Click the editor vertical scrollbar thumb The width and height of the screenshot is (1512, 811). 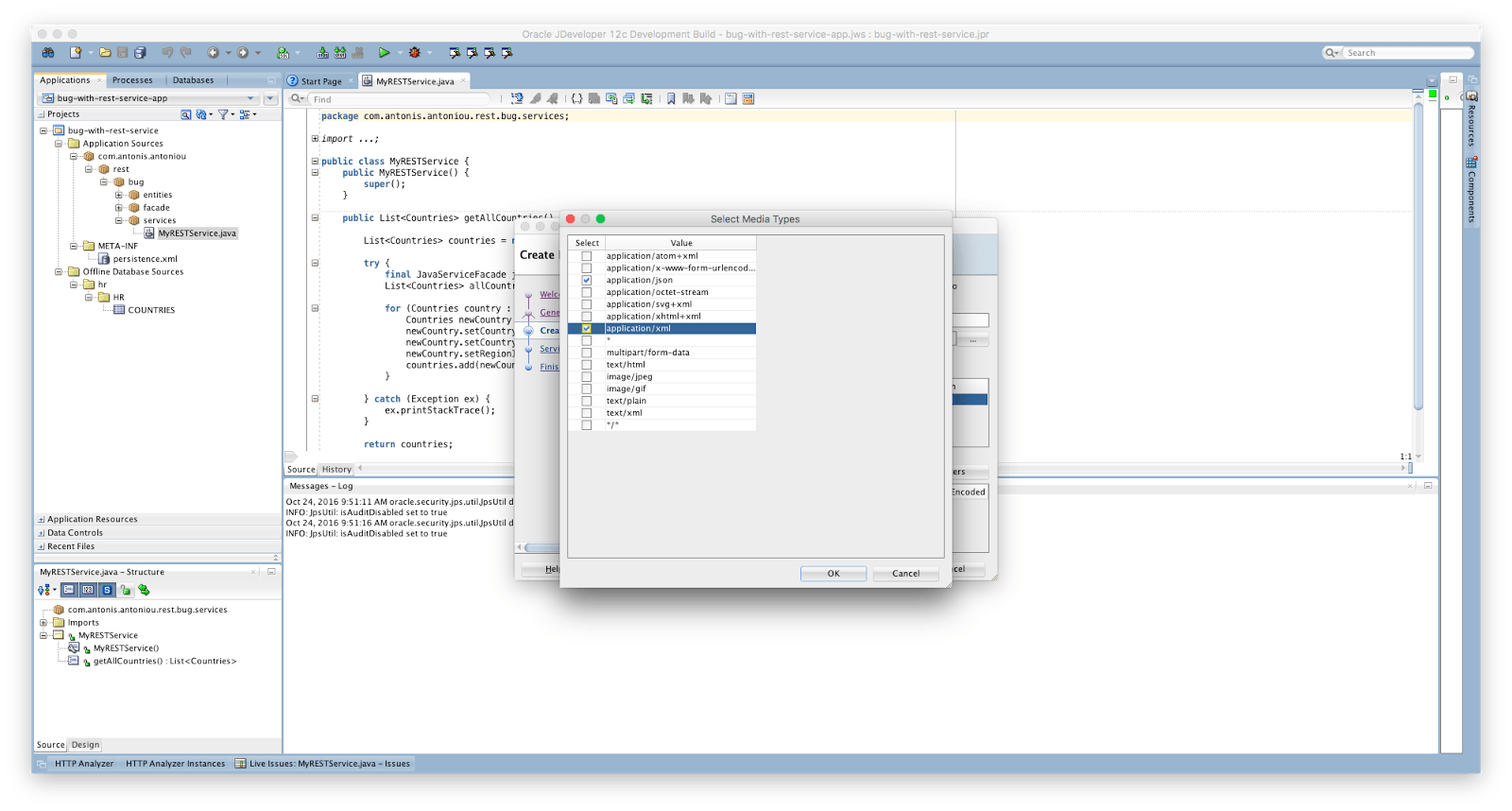pos(1417,255)
